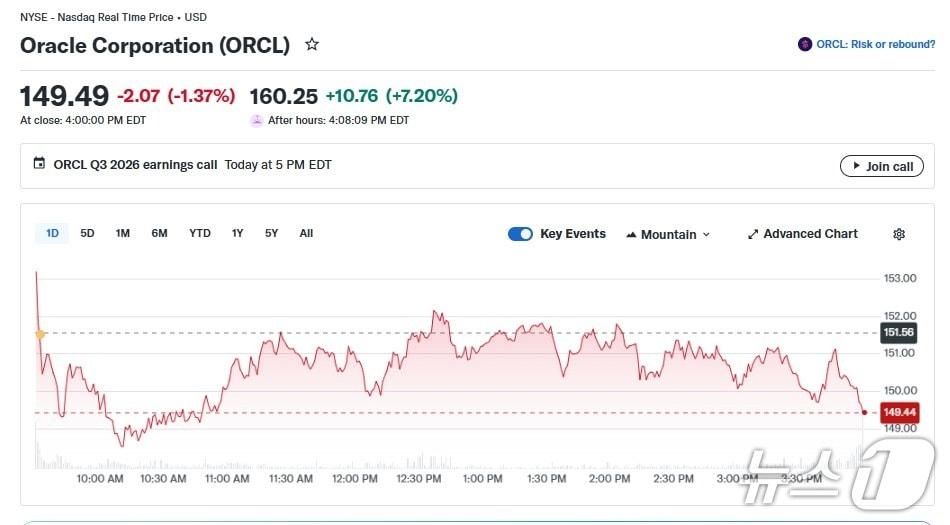Click the Mountain chart type icon
Image resolution: width=950 pixels, height=525 pixels.
click(631, 235)
